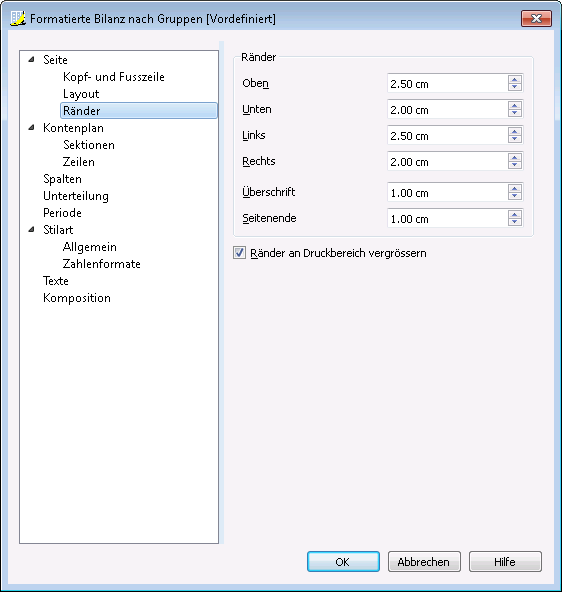The image size is (562, 592).
Task: Cancel with the Abbrechen button
Action: click(424, 561)
